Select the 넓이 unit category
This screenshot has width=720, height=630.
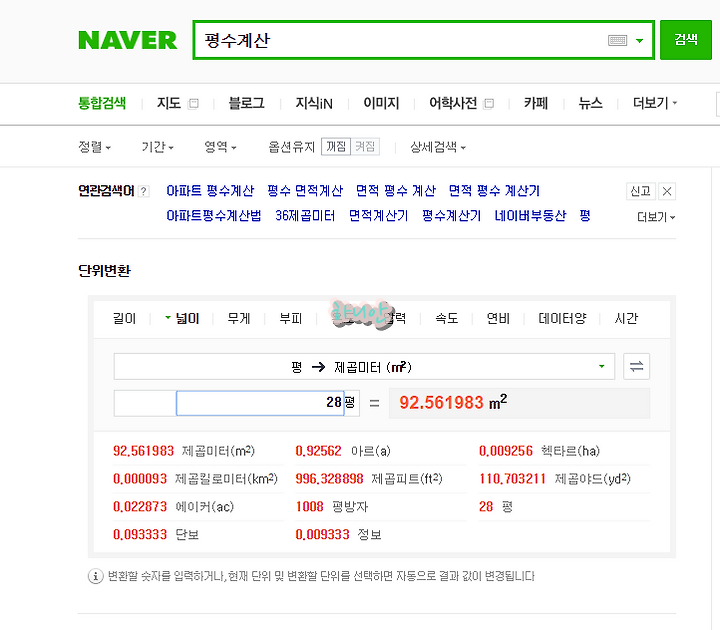(x=182, y=318)
